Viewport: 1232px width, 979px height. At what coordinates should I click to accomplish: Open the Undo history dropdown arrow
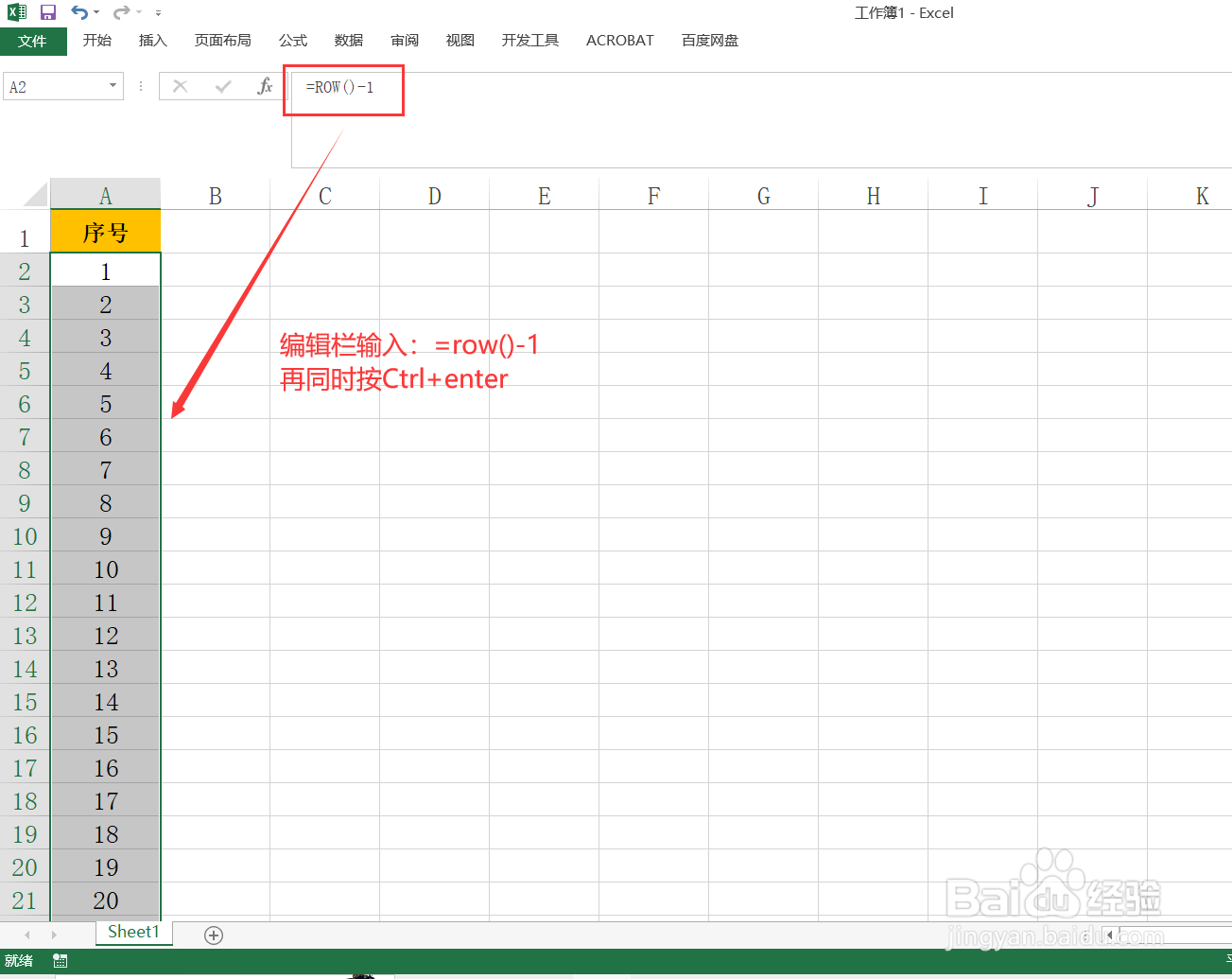(x=96, y=13)
